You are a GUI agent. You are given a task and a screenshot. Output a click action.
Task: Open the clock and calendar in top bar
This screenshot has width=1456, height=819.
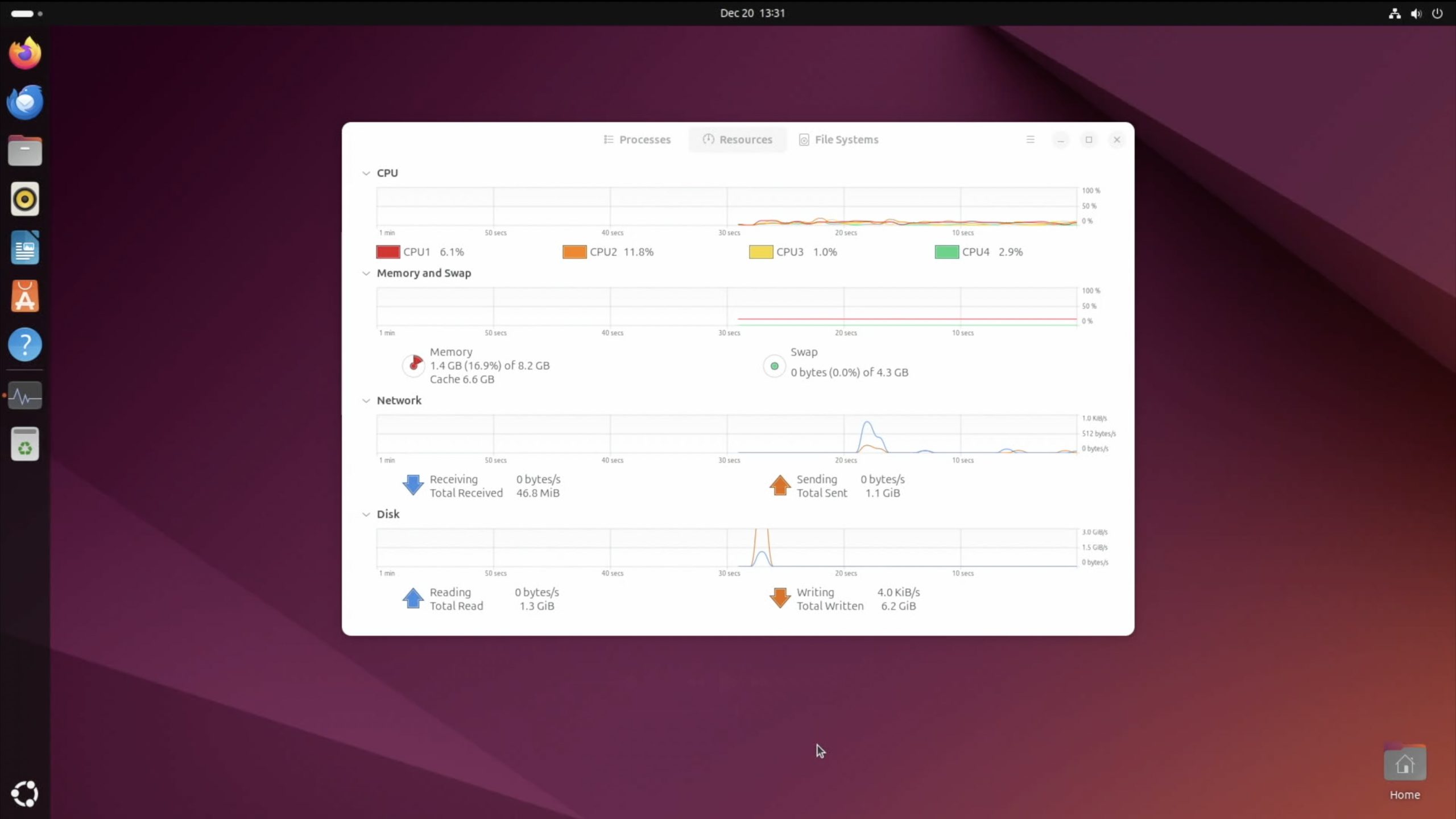(x=752, y=13)
